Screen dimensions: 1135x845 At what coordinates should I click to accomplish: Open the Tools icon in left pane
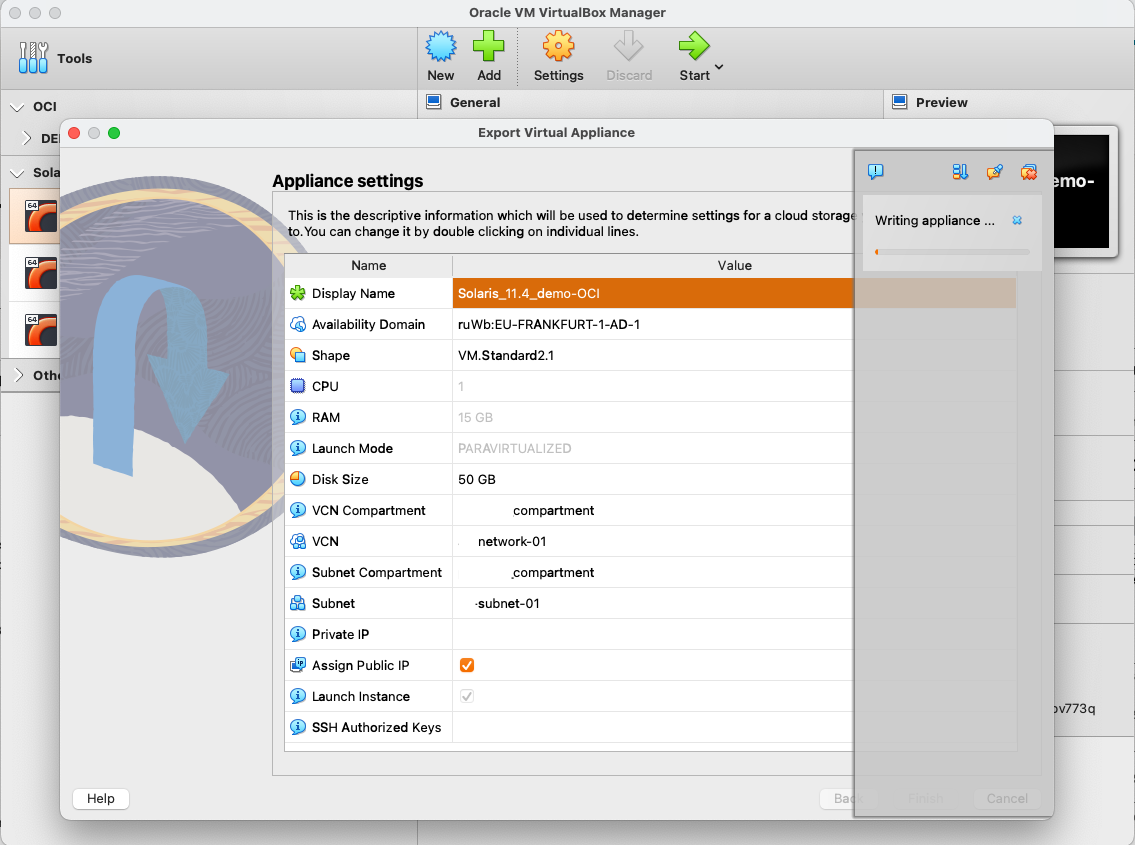pyautogui.click(x=33, y=58)
